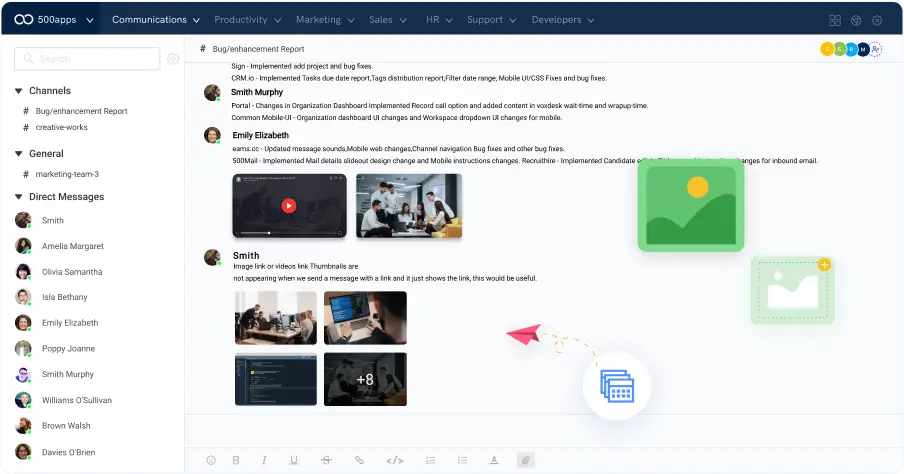This screenshot has width=904, height=474.
Task: Open the text color tool
Action: (494, 460)
